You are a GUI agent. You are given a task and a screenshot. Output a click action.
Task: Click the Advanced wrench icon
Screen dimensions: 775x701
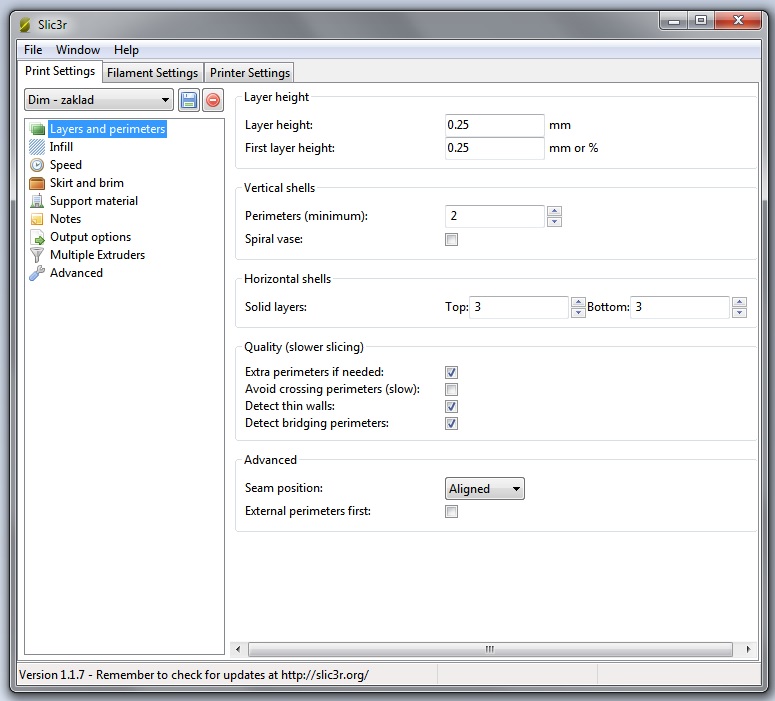[x=37, y=273]
